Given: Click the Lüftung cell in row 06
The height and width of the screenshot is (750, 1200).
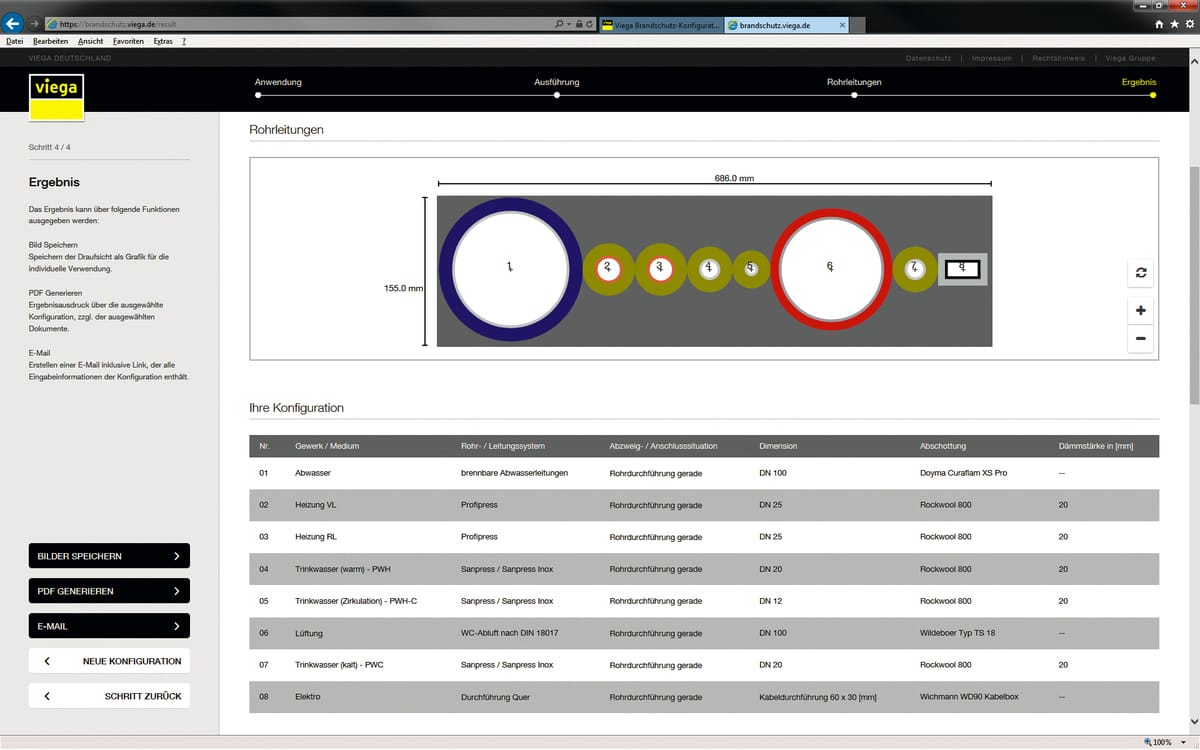Looking at the screenshot, I should tap(309, 633).
